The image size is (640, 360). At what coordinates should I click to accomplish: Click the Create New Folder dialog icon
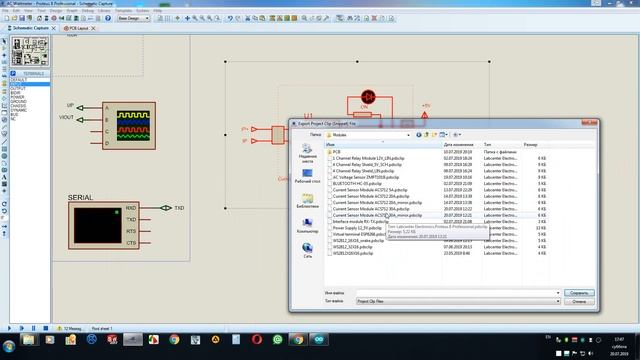coord(434,135)
